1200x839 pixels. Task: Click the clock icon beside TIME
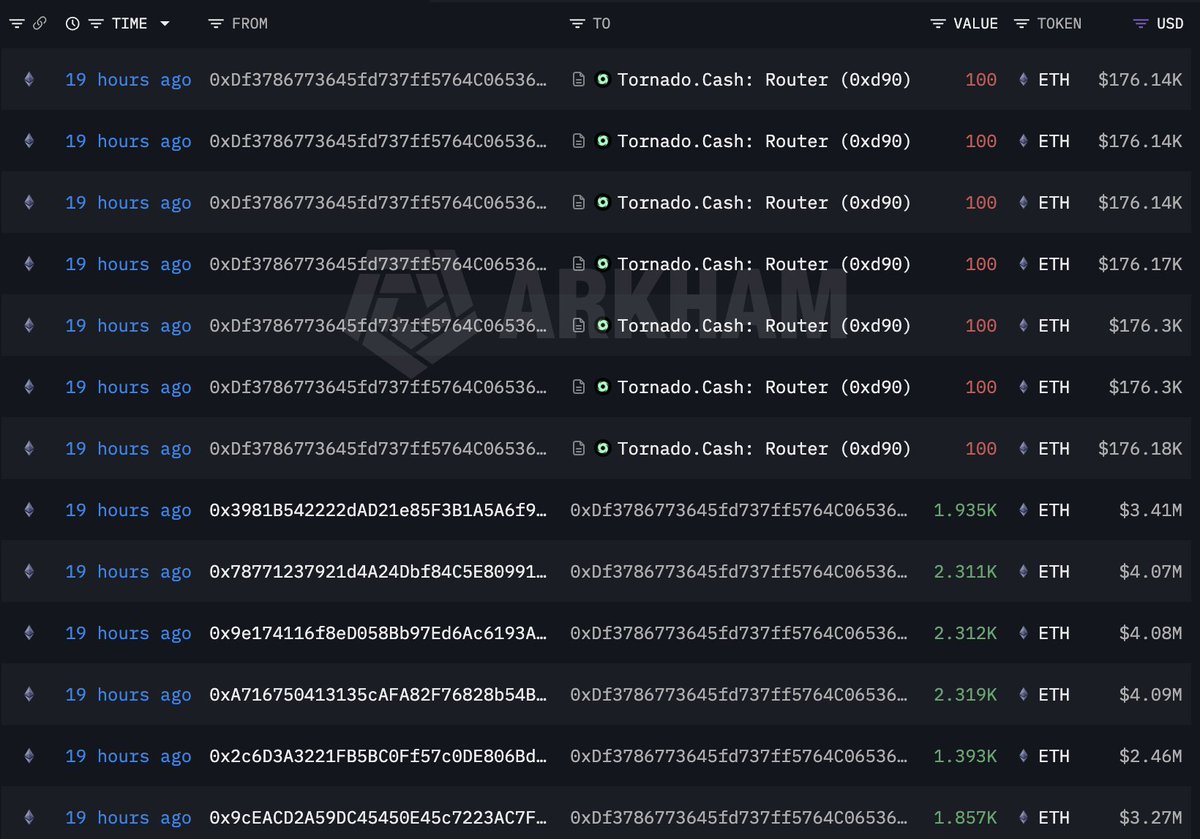pos(72,23)
